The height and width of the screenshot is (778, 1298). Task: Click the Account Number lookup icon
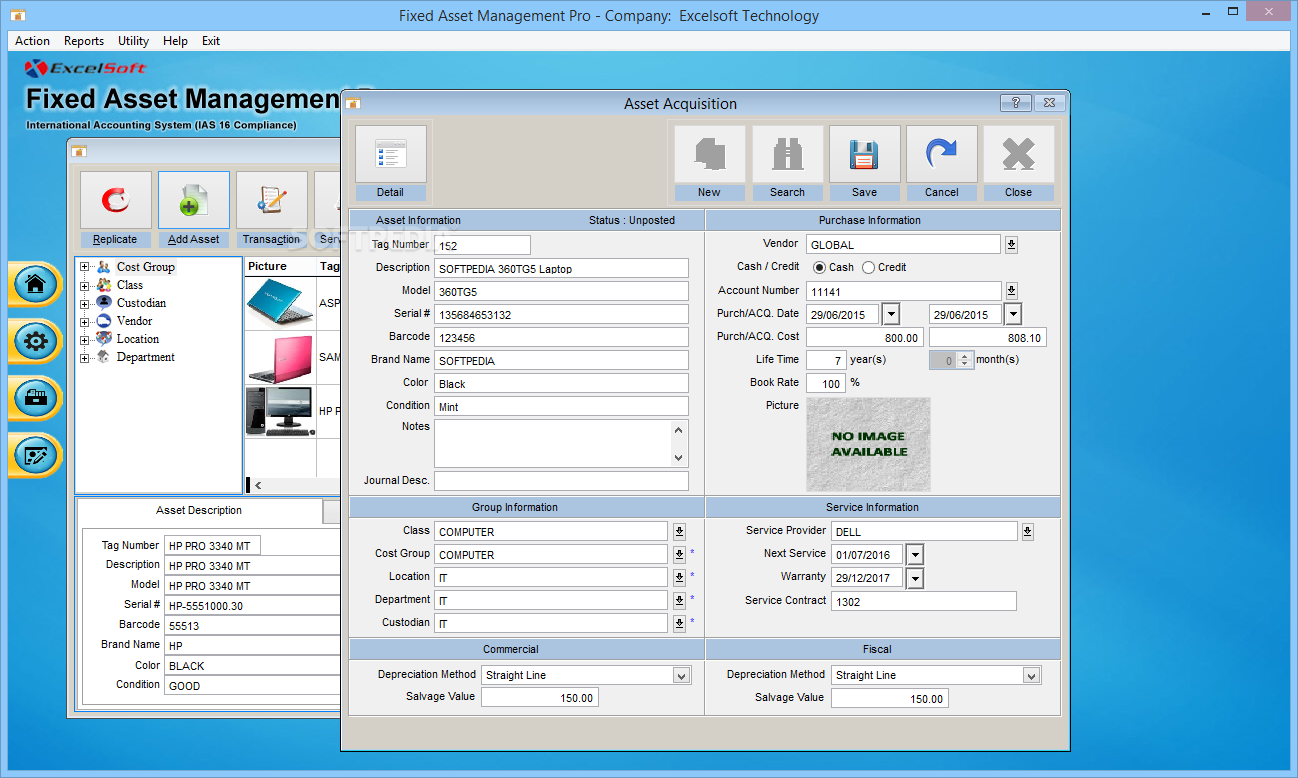tap(1011, 291)
